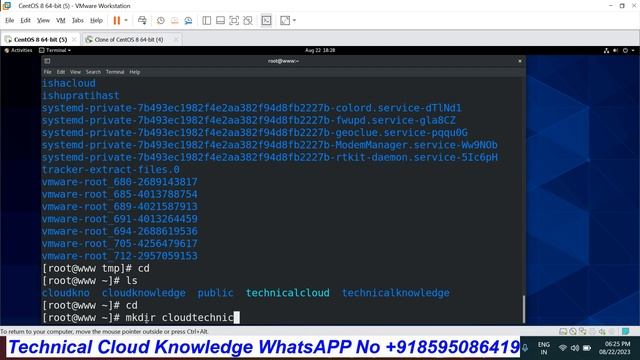This screenshot has width=640, height=360.
Task: Open VMware Help menu
Action: pos(96,20)
